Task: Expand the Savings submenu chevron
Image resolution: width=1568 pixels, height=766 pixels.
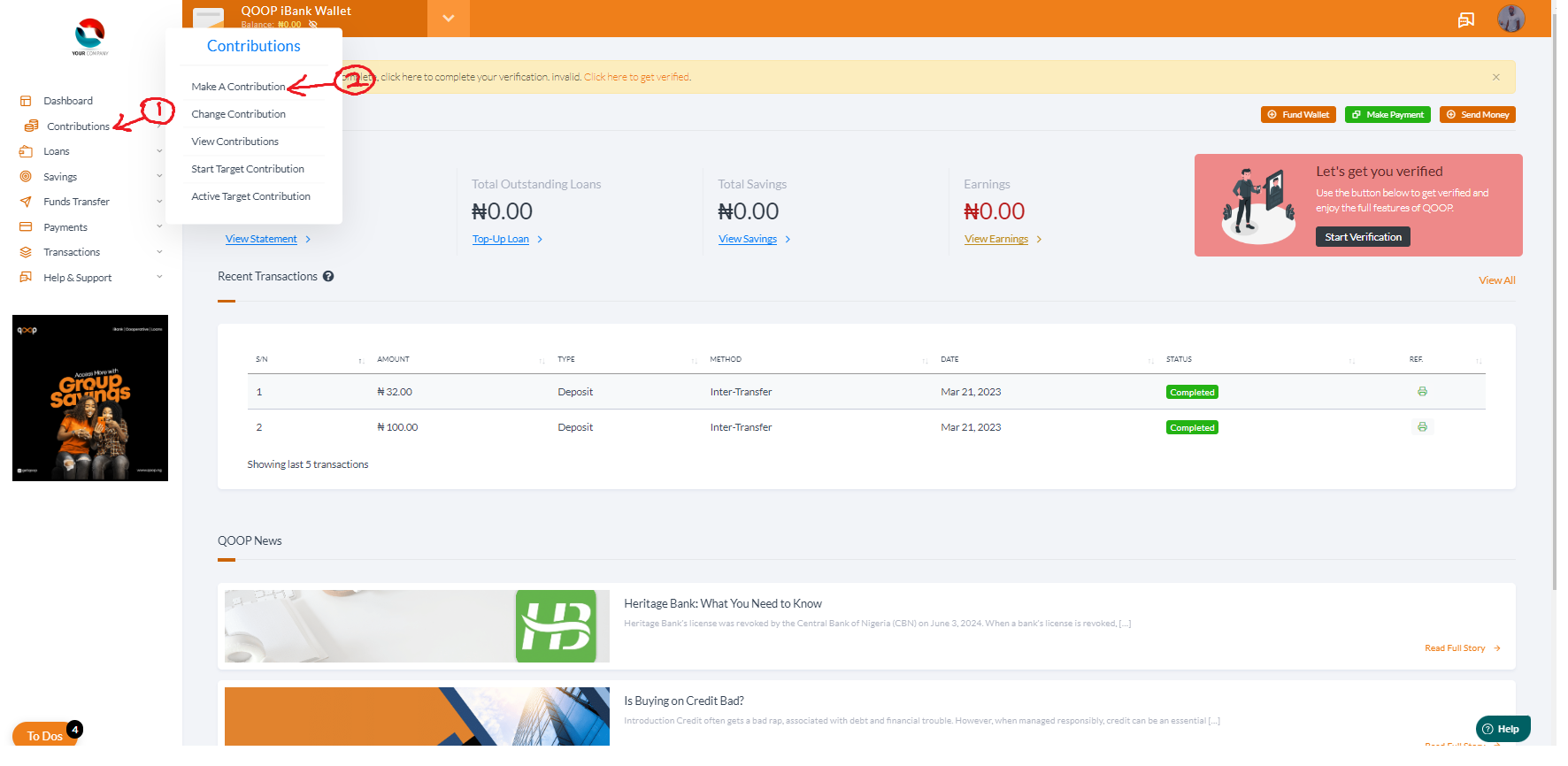Action: (159, 176)
